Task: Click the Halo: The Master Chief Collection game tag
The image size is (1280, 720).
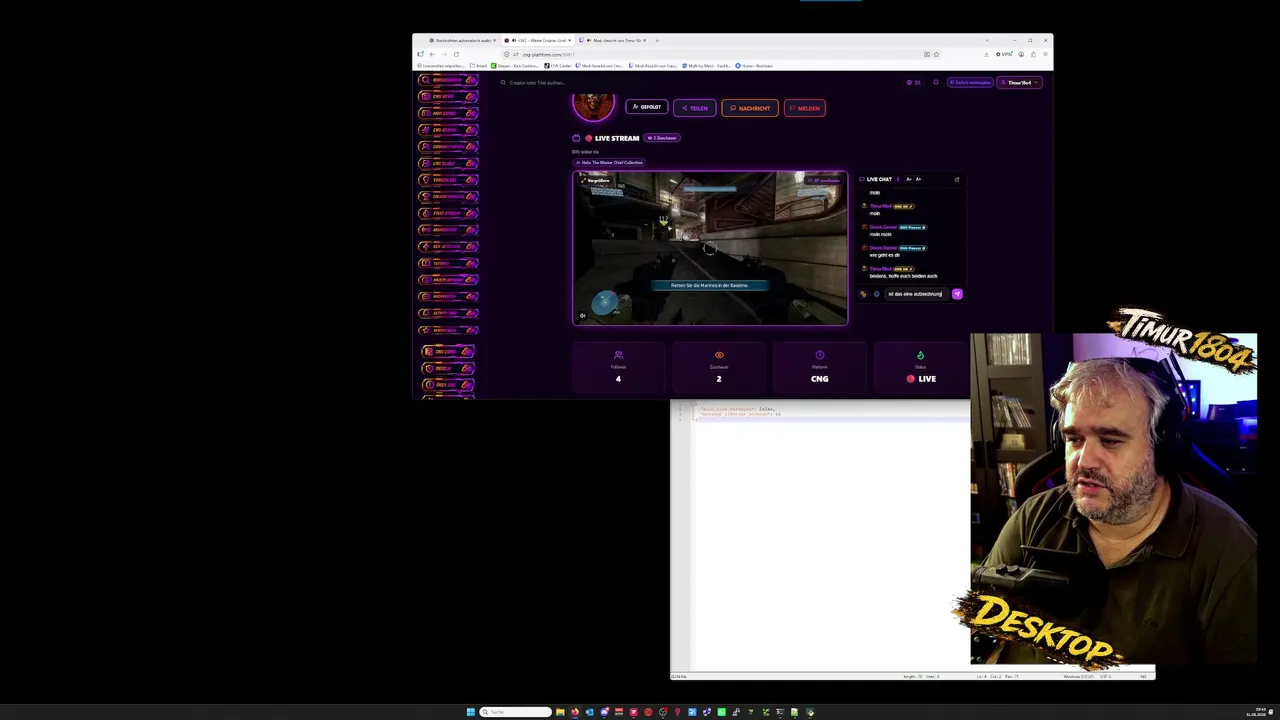Action: 609,162
